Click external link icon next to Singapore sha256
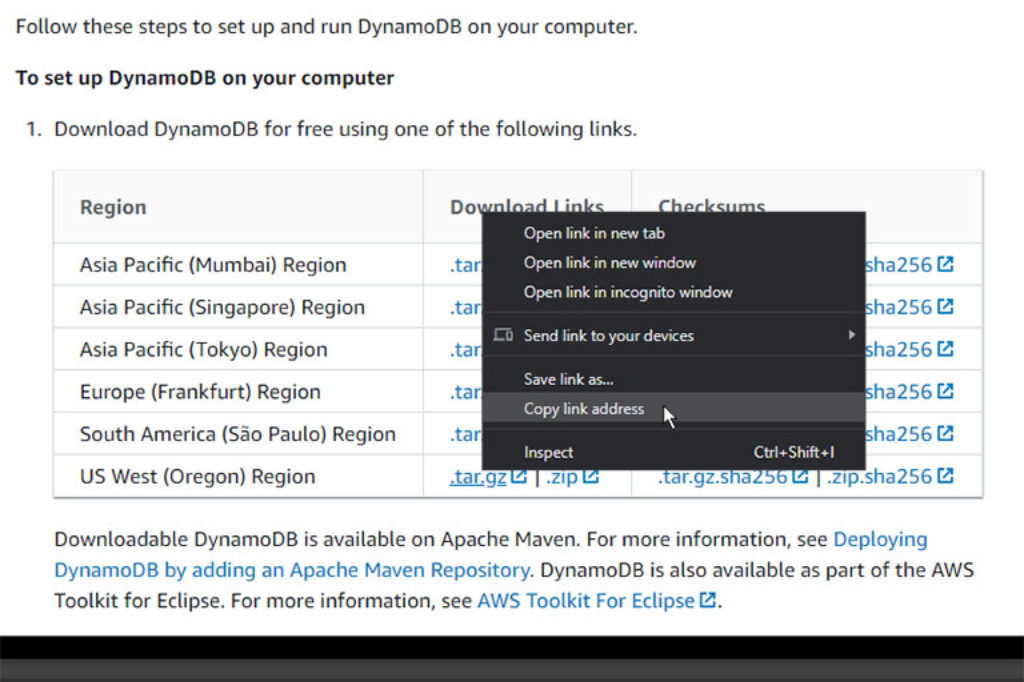Screen dimensions: 1024x682 945,307
